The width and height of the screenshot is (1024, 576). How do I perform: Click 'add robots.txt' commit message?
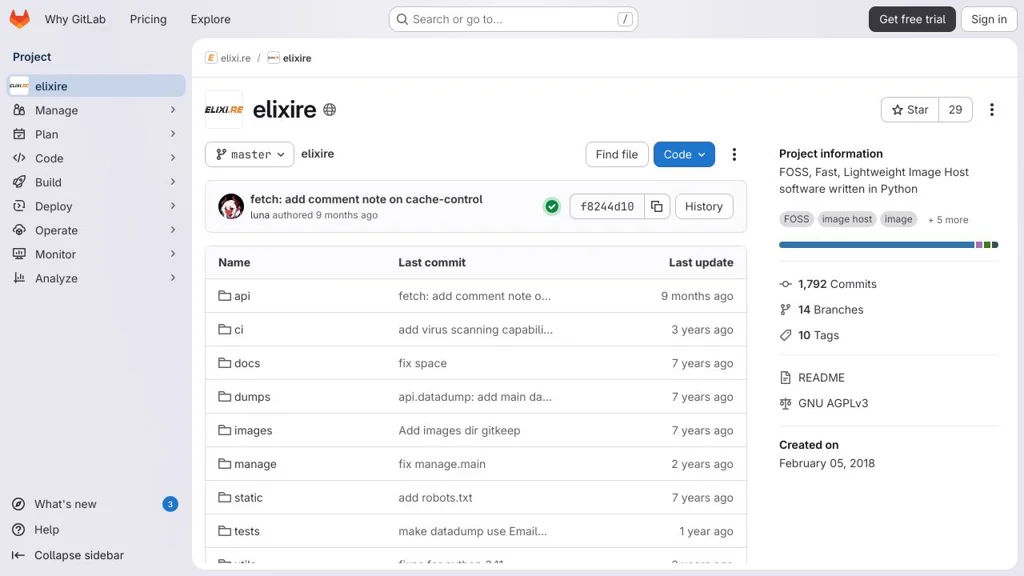click(435, 498)
